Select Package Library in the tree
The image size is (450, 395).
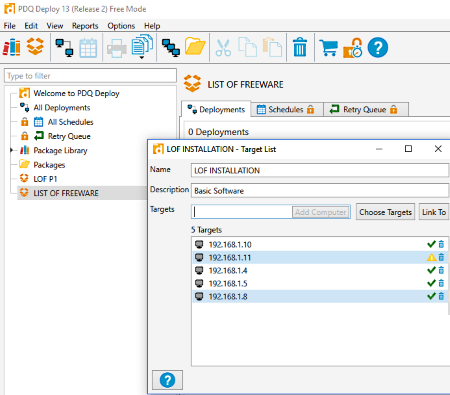point(60,150)
